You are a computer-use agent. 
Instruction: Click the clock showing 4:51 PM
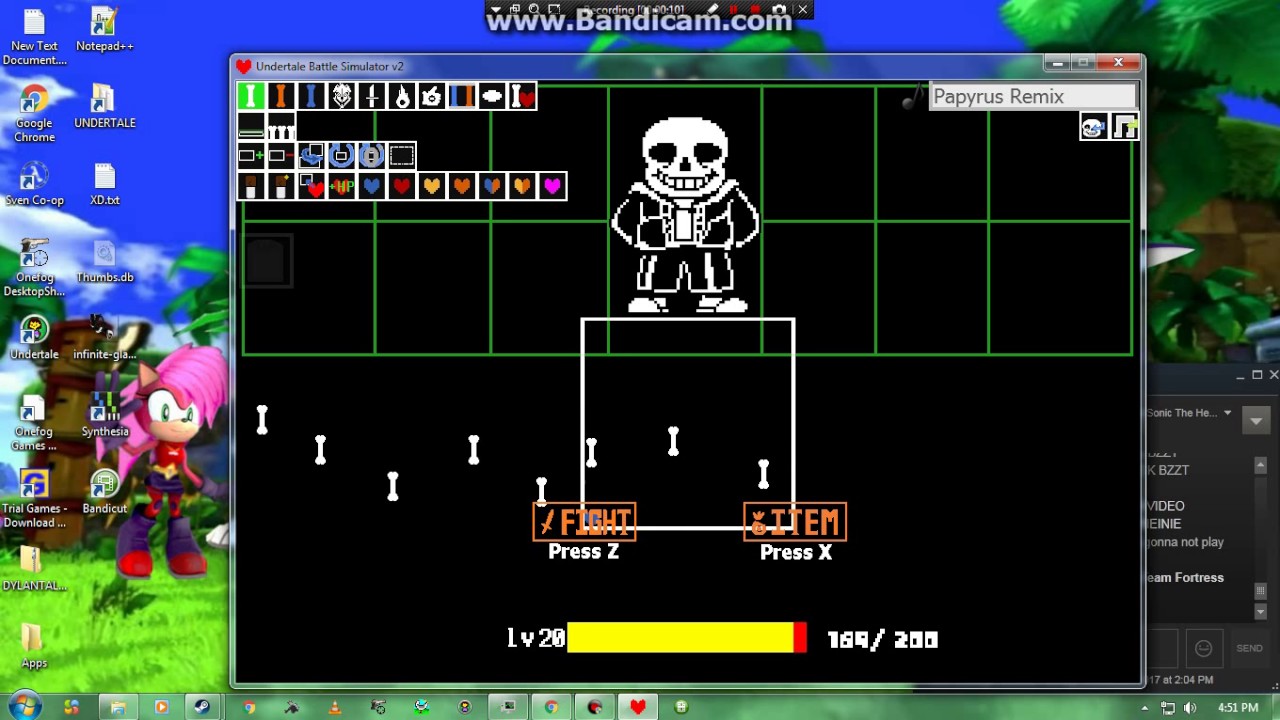[1238, 708]
